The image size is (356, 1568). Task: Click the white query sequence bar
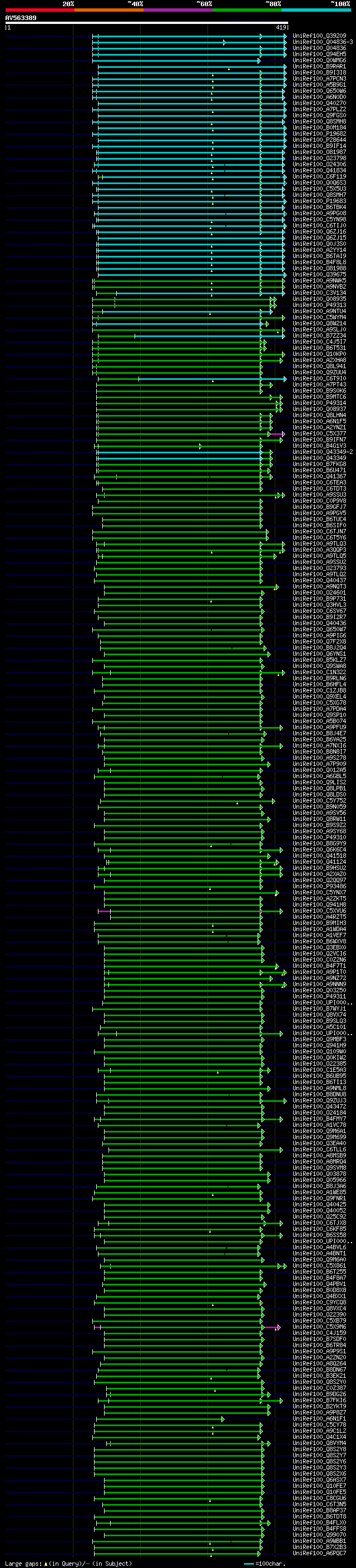pyautogui.click(x=147, y=23)
